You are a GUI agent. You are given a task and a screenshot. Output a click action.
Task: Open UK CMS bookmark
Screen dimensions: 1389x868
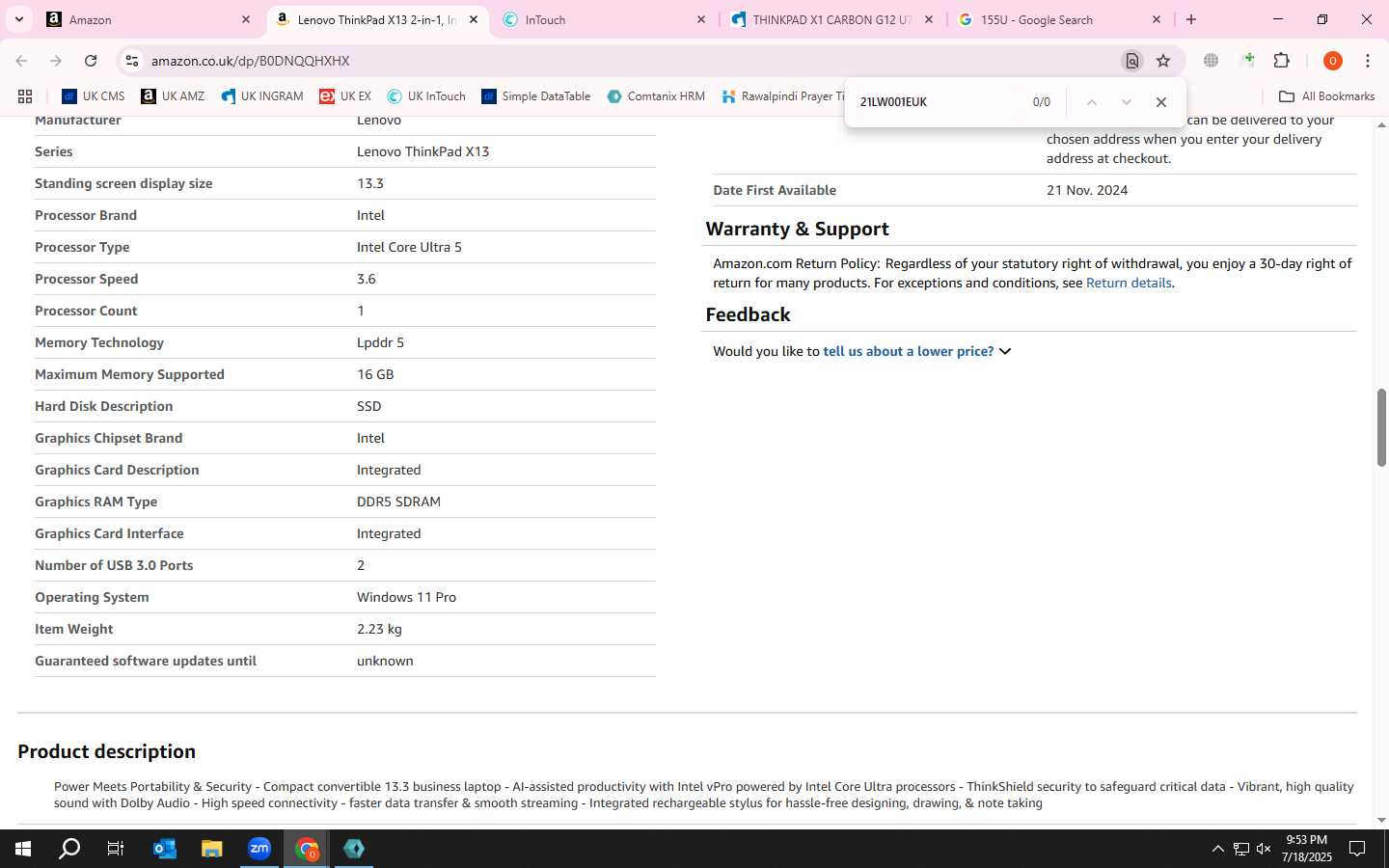tap(94, 96)
